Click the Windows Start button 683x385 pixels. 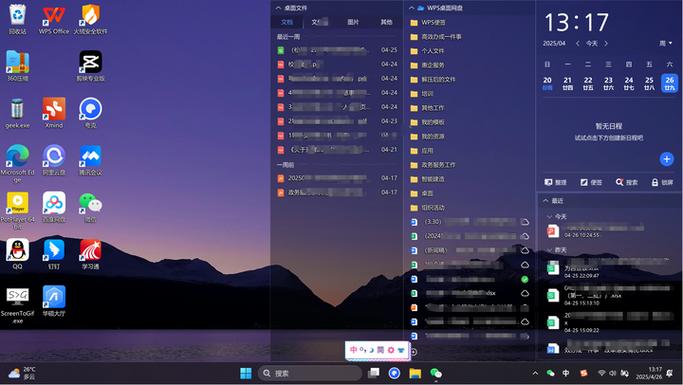point(246,373)
